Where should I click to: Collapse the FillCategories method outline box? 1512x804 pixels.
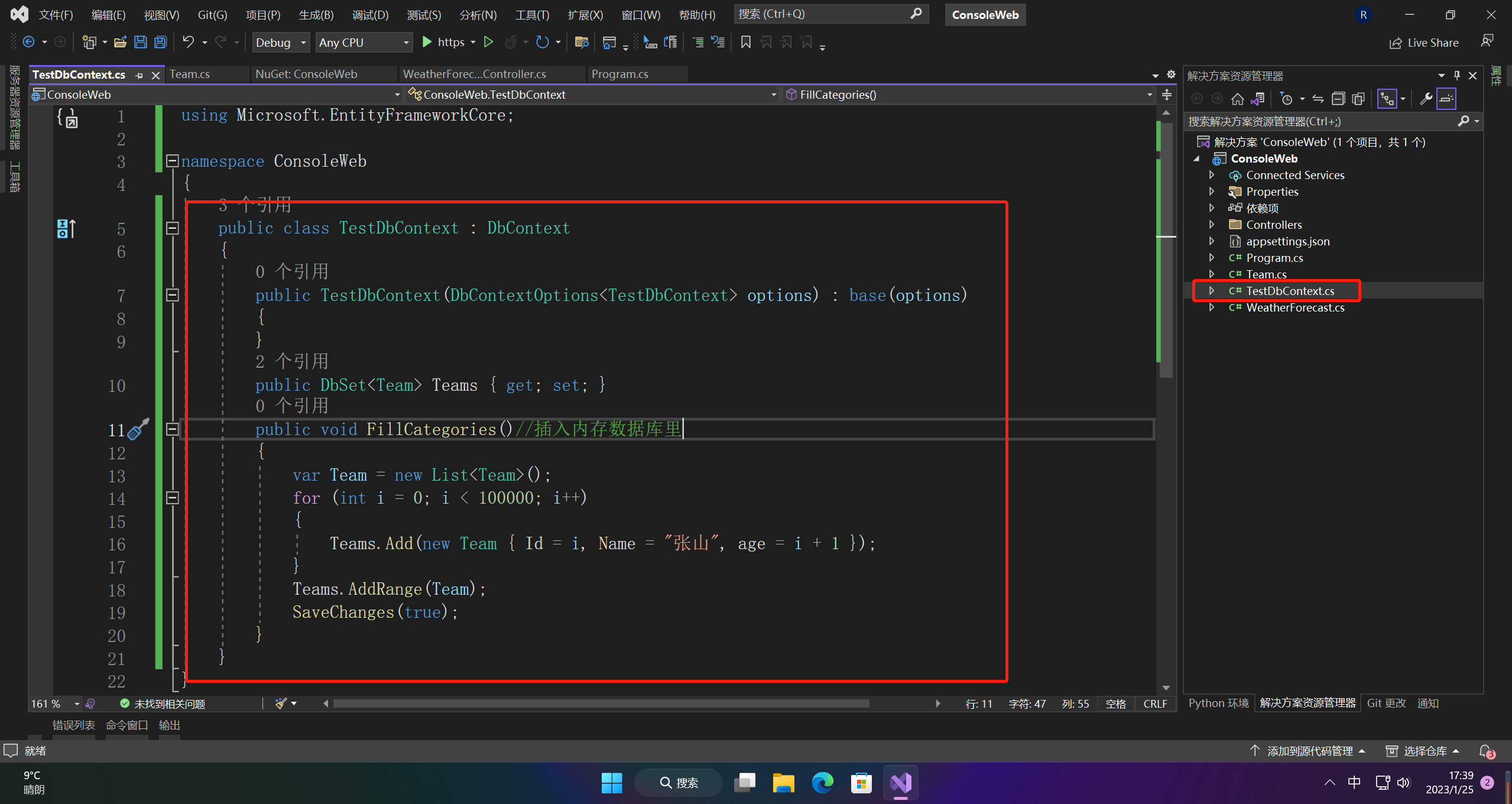click(172, 429)
